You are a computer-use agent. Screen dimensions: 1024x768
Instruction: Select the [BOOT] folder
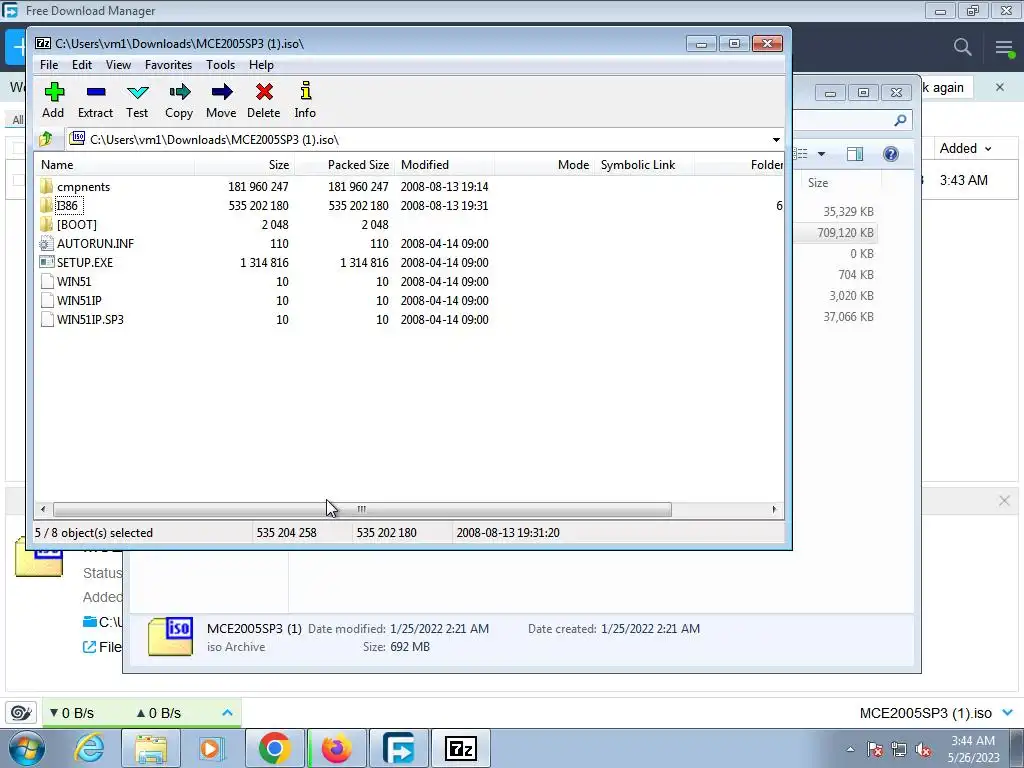76,225
